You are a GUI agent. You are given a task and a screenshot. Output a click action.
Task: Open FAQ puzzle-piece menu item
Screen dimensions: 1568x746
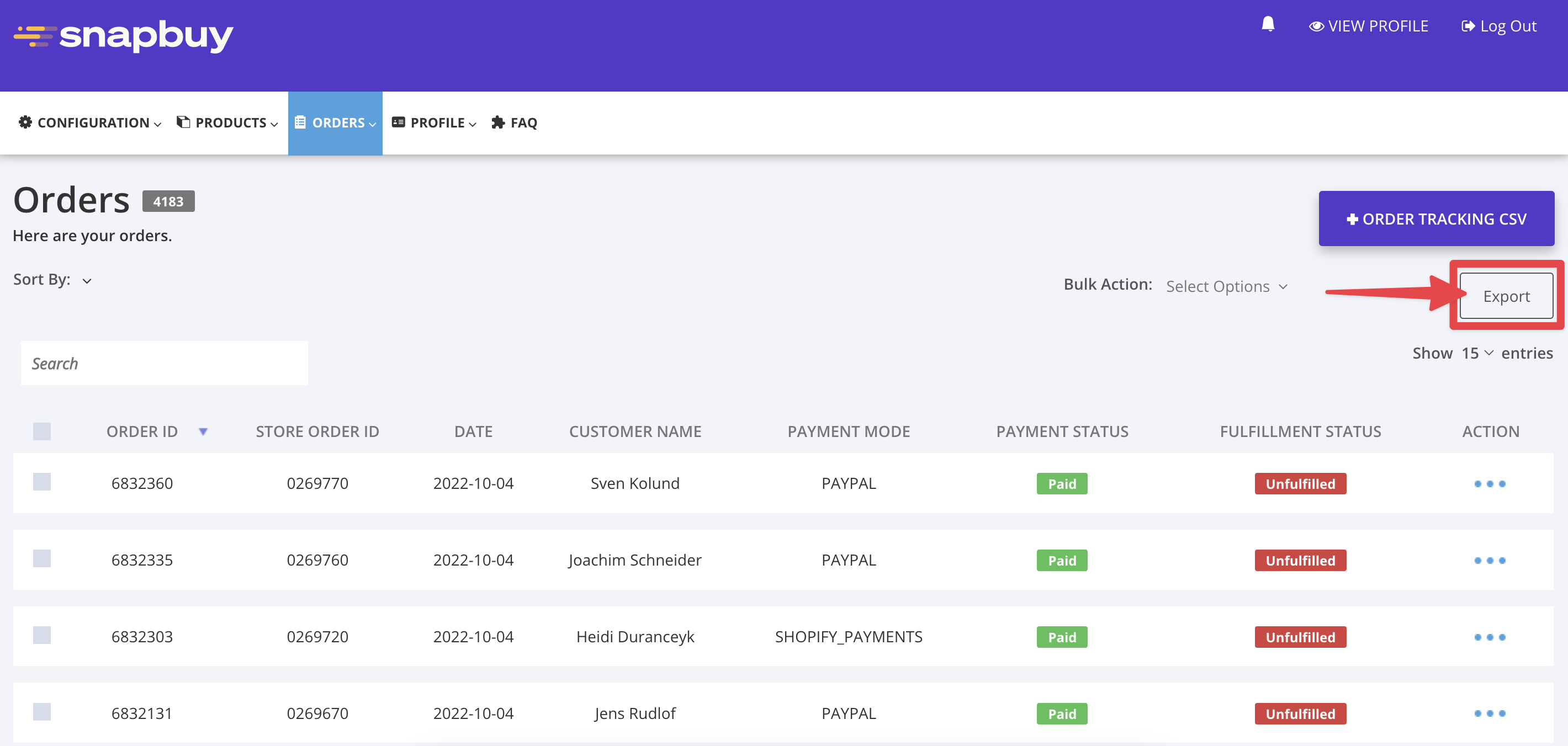coord(515,123)
